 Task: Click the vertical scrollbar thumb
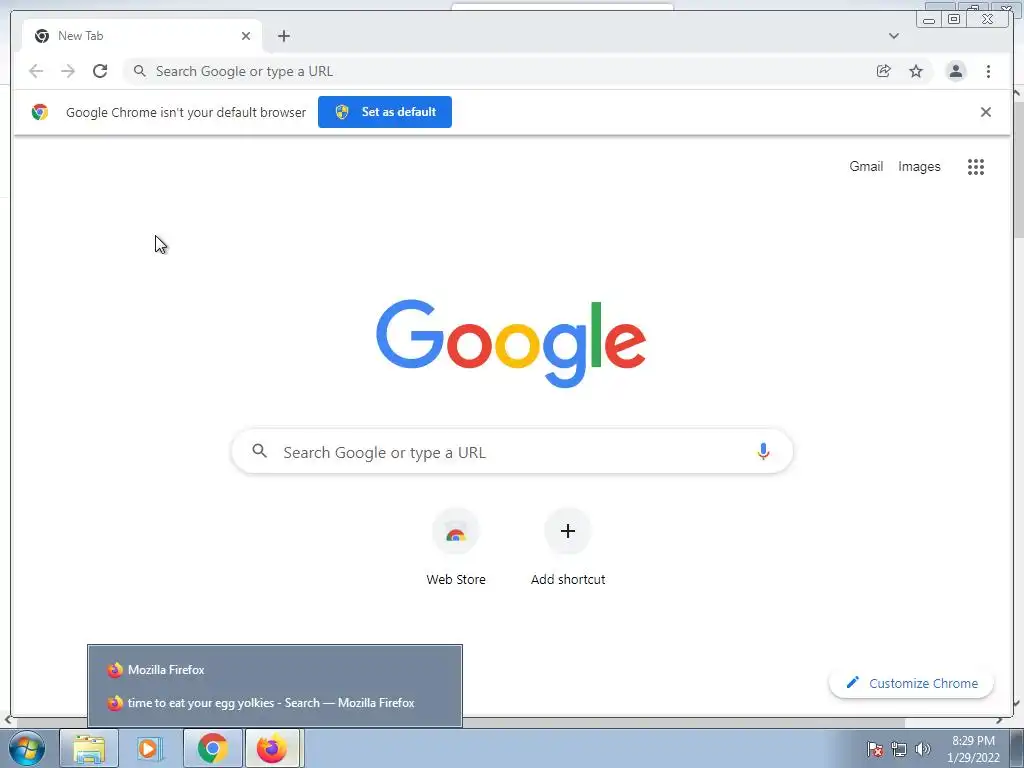point(1017,168)
